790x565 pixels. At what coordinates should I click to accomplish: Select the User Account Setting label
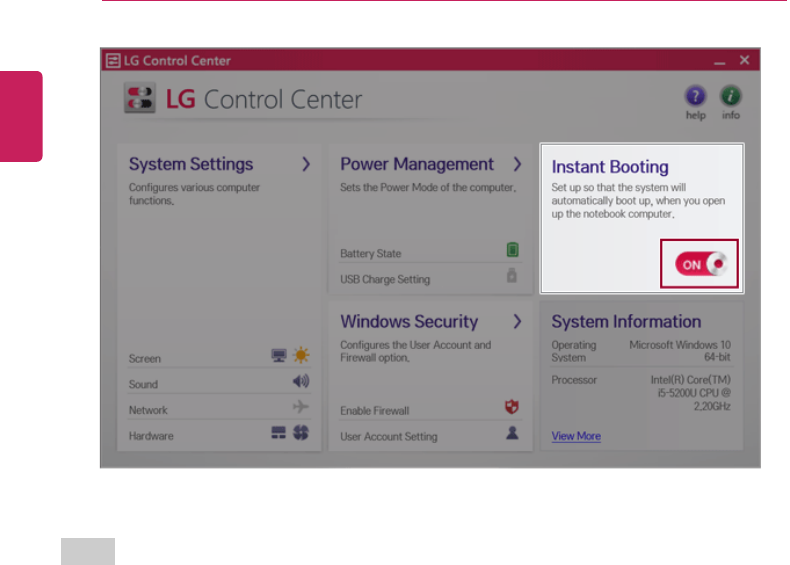[x=388, y=436]
